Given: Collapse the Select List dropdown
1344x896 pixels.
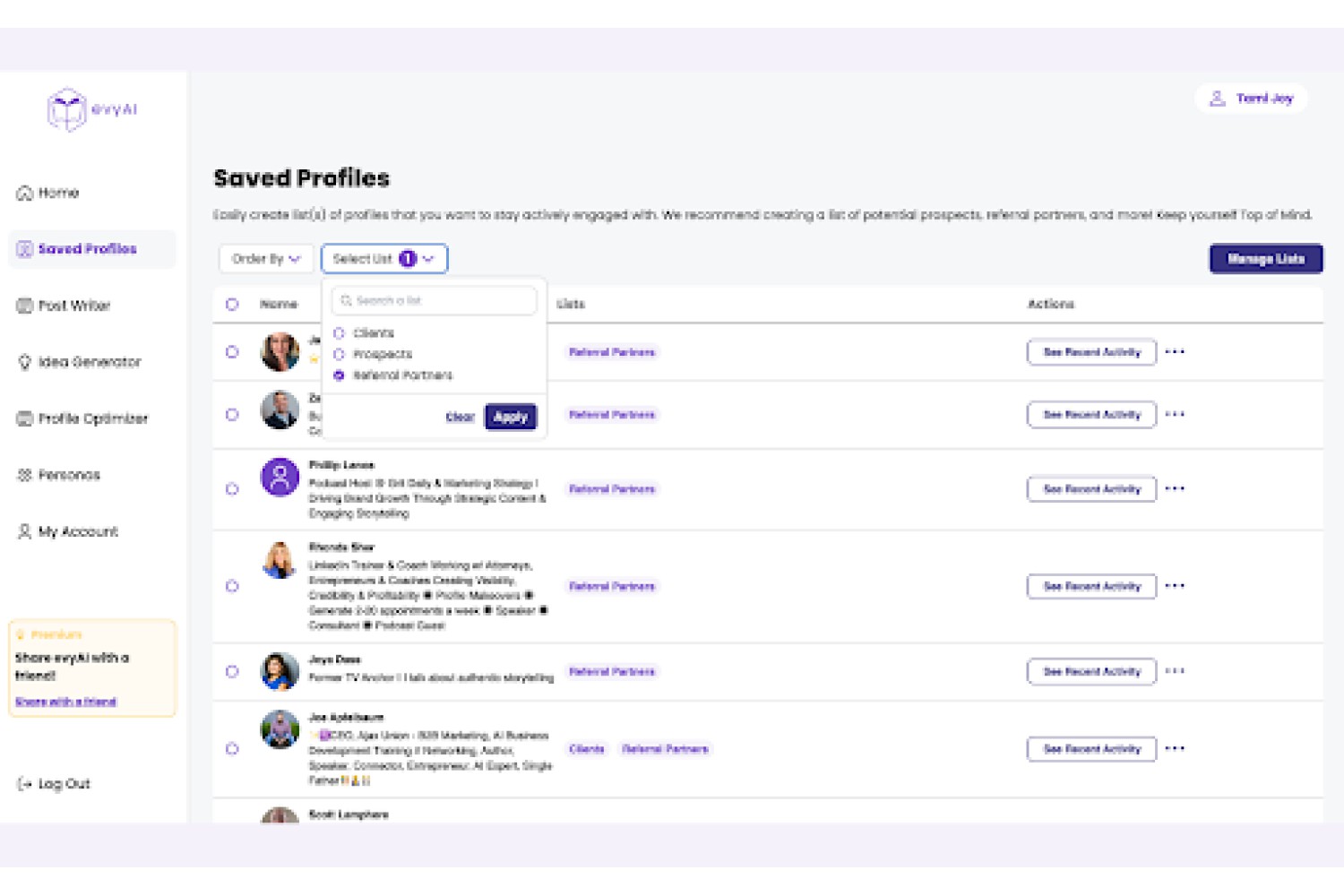Looking at the screenshot, I should point(384,259).
